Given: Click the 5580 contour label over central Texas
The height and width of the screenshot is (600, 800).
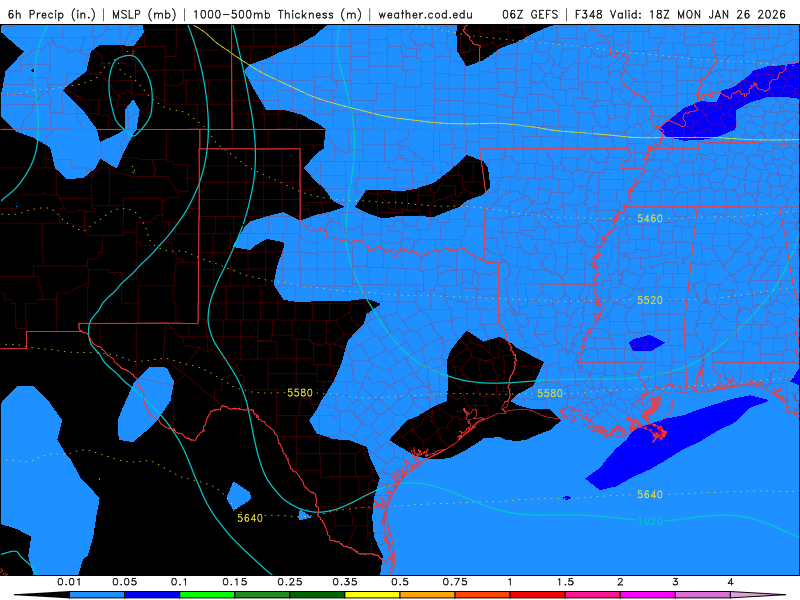Looking at the screenshot, I should pos(299,392).
